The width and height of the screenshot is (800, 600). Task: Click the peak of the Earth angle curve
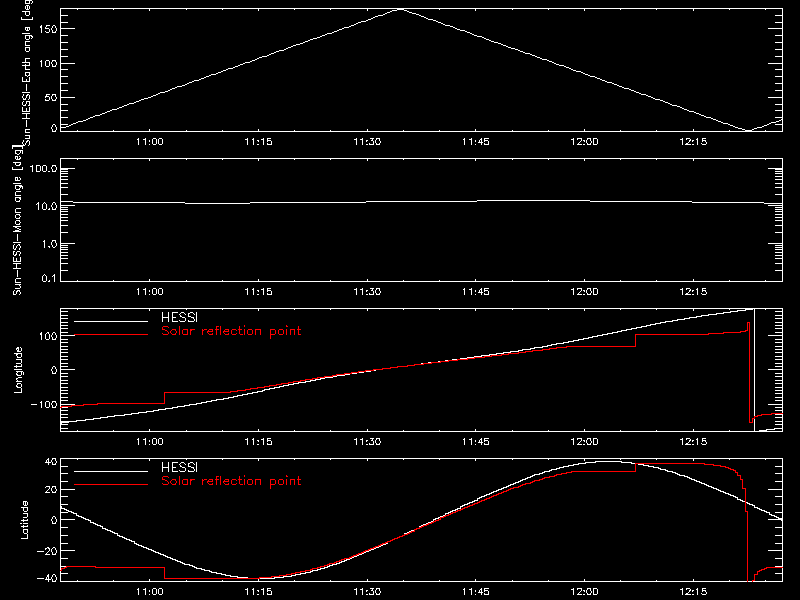click(400, 9)
